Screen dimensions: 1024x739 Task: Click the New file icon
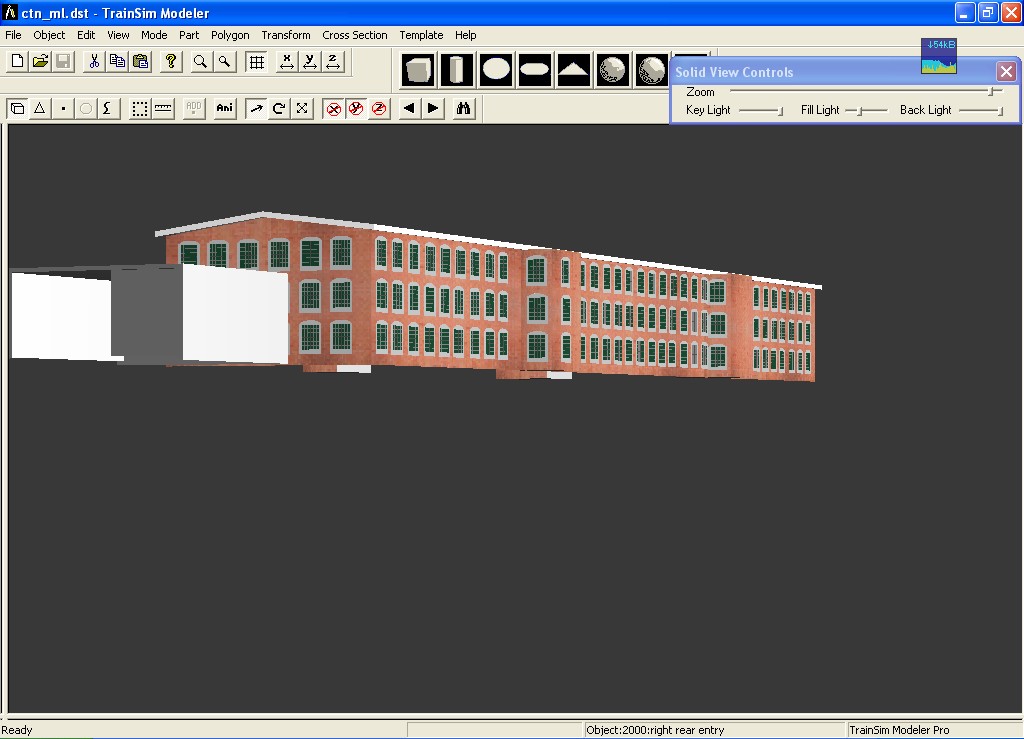click(x=17, y=62)
